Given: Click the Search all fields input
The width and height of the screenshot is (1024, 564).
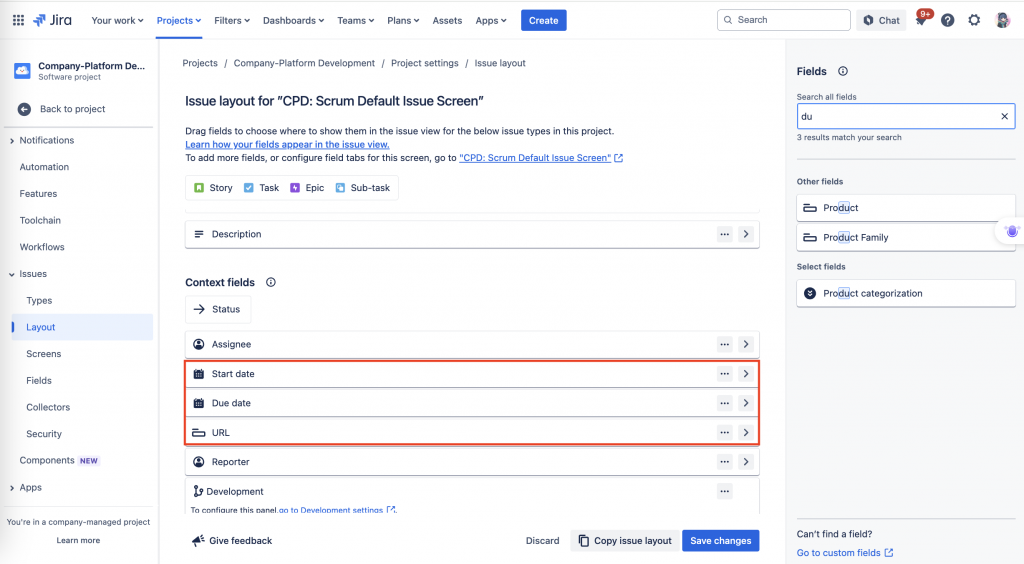Looking at the screenshot, I should (895, 116).
